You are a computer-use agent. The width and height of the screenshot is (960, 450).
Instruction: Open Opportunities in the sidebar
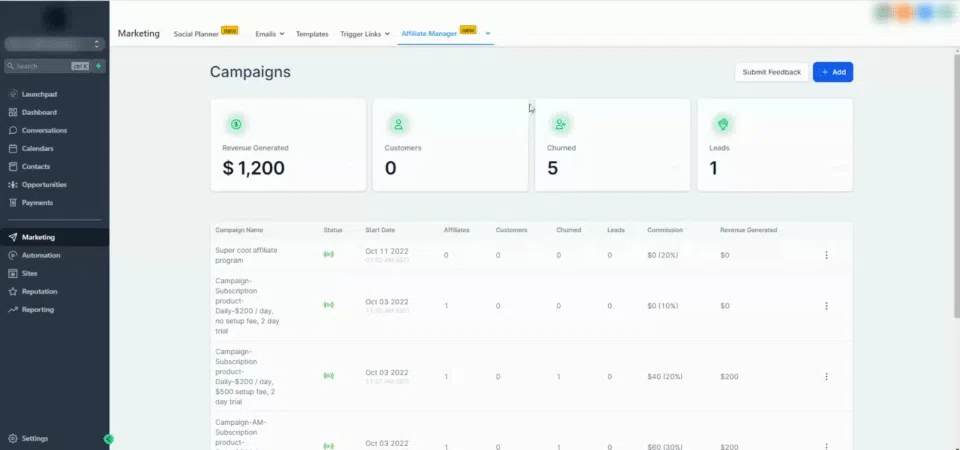pos(44,184)
